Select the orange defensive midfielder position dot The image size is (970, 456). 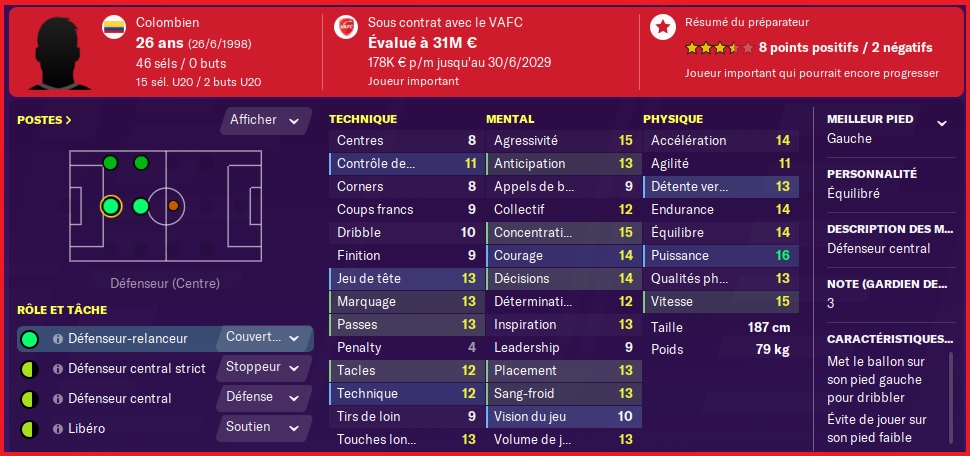[x=174, y=205]
